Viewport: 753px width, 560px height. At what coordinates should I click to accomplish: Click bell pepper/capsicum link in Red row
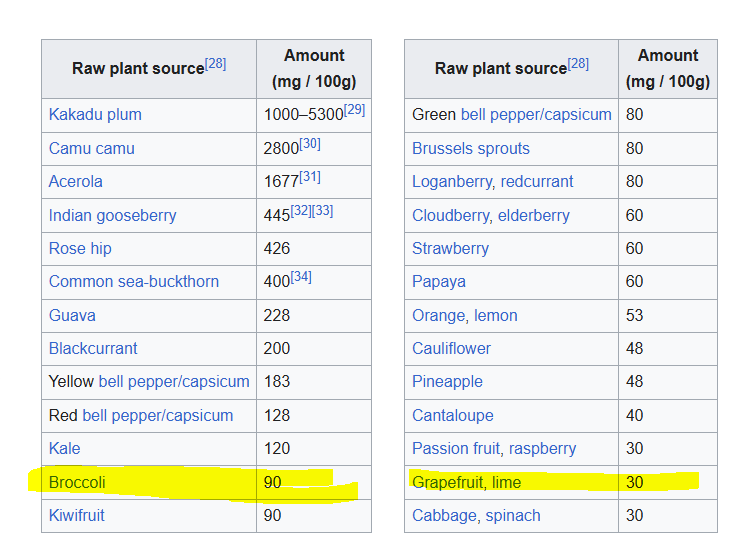click(x=158, y=415)
